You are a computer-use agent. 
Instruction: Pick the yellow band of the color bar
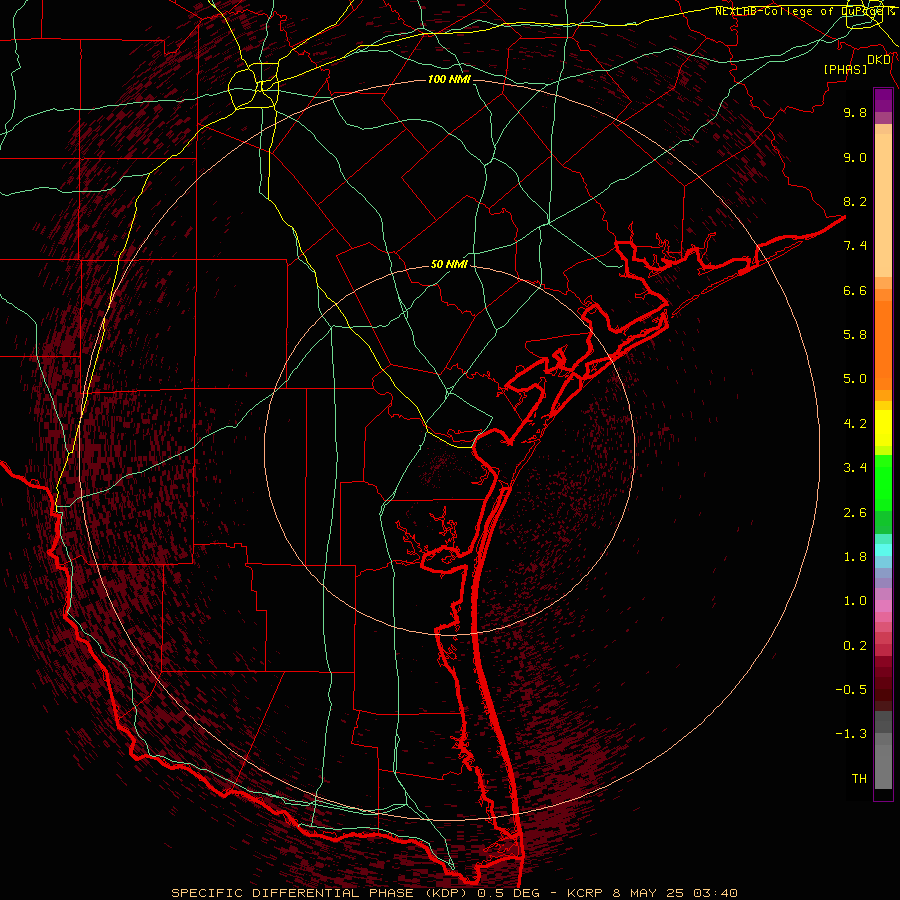click(x=883, y=428)
